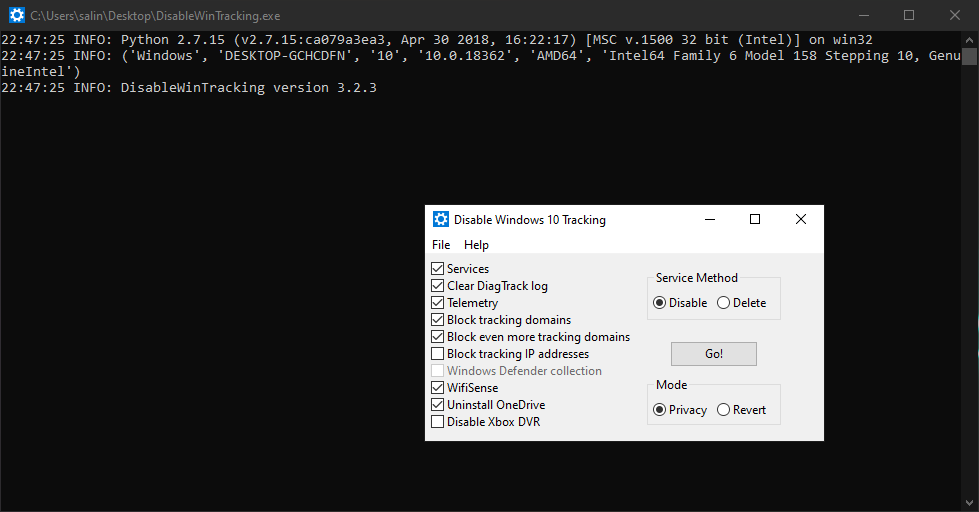
Task: Toggle the Block tracking domains checkbox
Action: coord(438,320)
